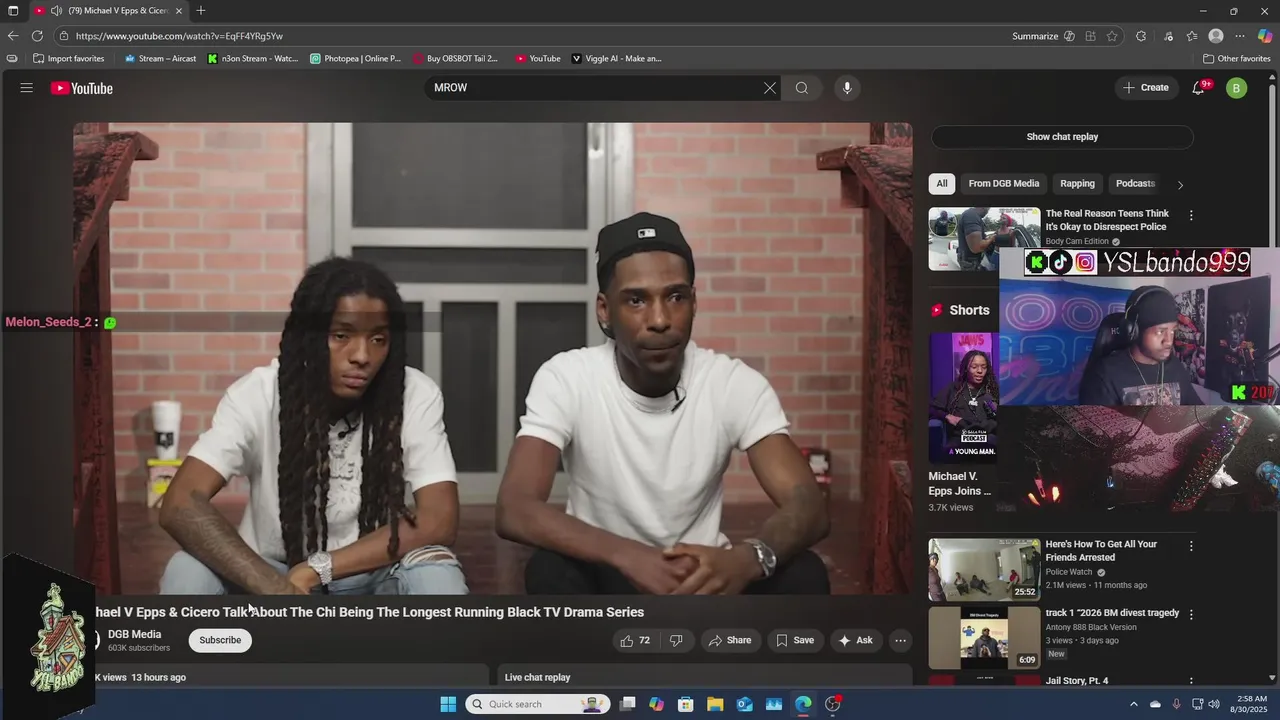Click the main video player
The width and height of the screenshot is (1280, 720).
(x=492, y=358)
